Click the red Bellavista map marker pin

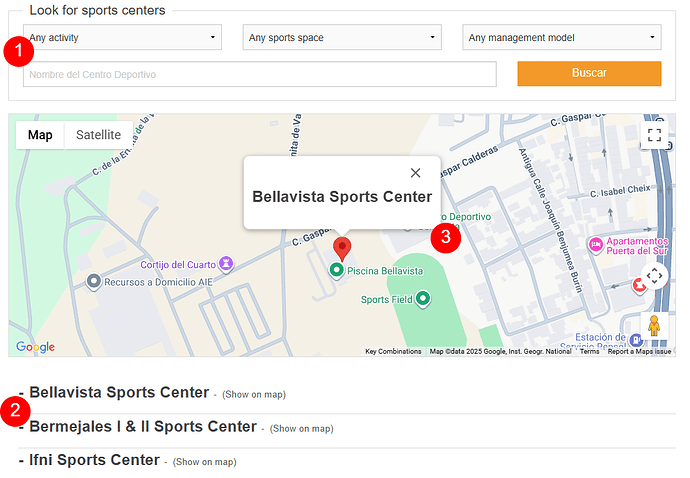pos(342,247)
